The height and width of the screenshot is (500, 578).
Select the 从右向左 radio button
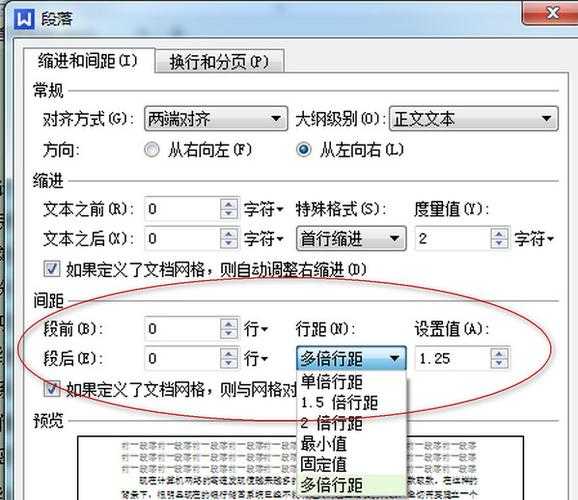coord(152,150)
